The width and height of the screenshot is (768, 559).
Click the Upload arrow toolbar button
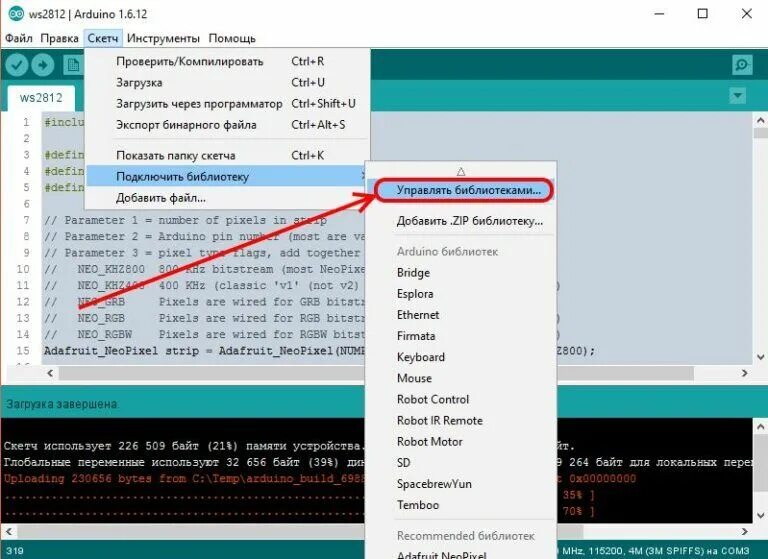click(x=43, y=65)
